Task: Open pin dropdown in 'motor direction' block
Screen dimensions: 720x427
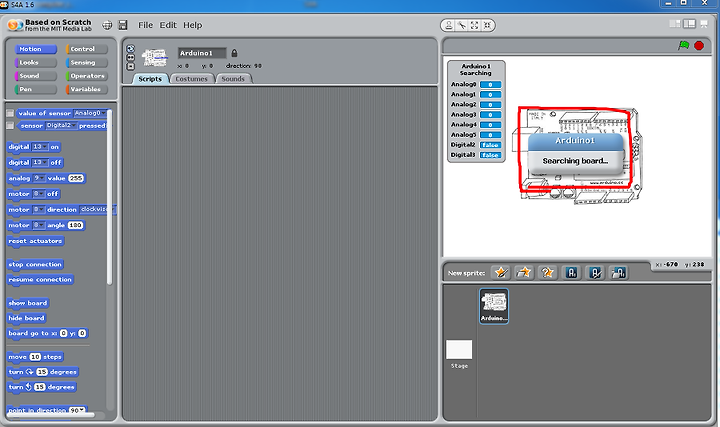Action: 39,209
